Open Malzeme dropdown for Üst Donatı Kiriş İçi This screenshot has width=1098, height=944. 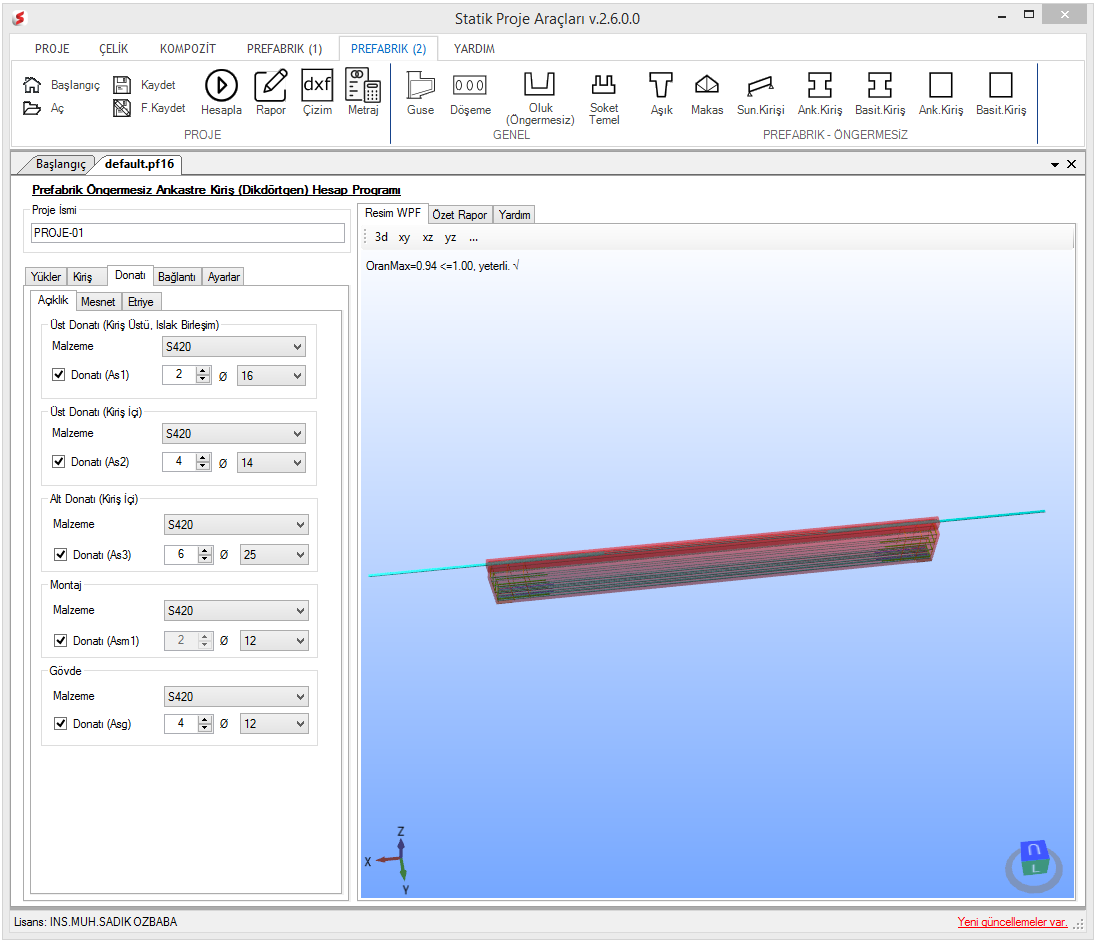click(234, 433)
